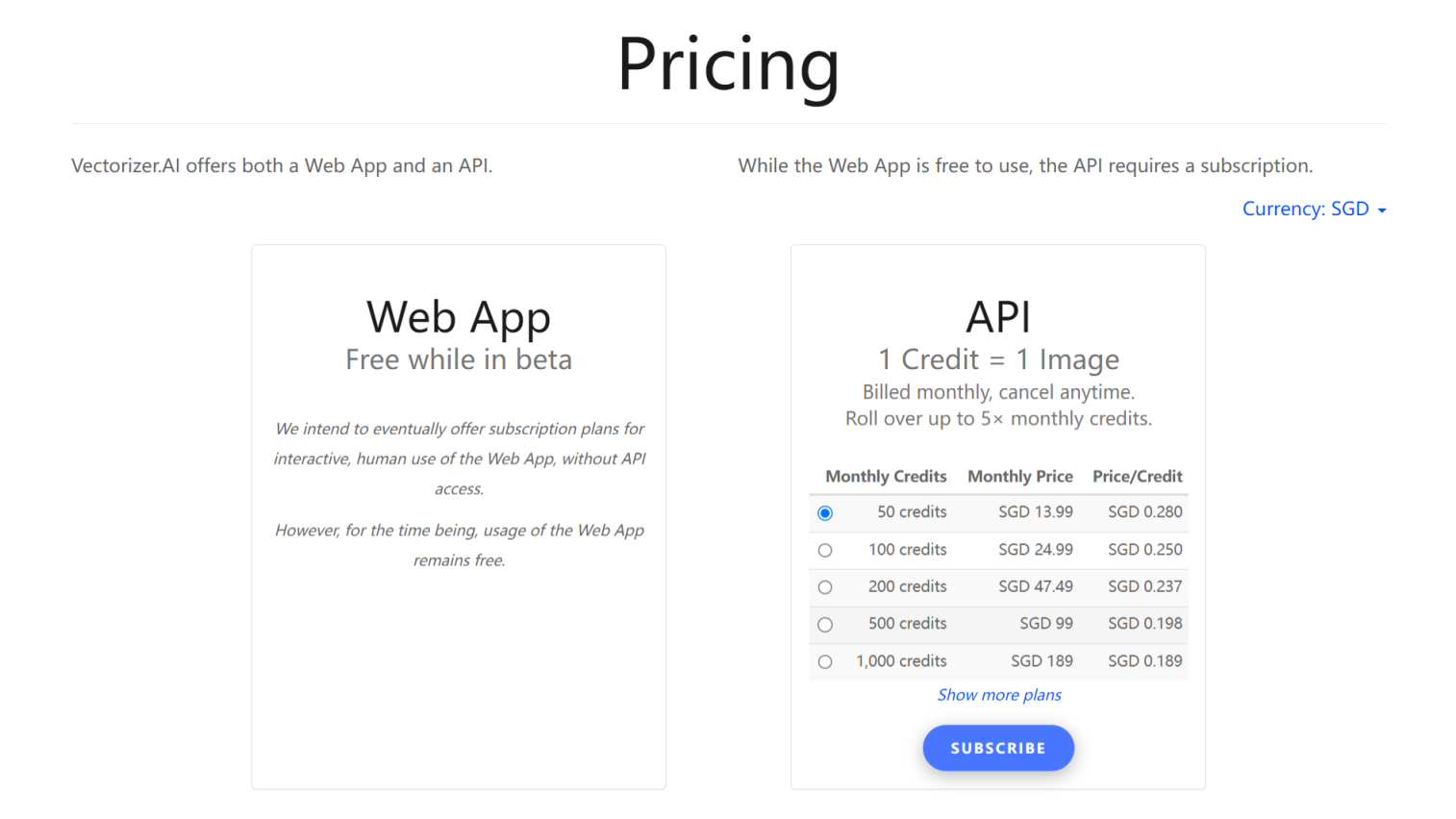Pick the 200 credits radio option
Screen dimensions: 1456x819
coord(825,587)
